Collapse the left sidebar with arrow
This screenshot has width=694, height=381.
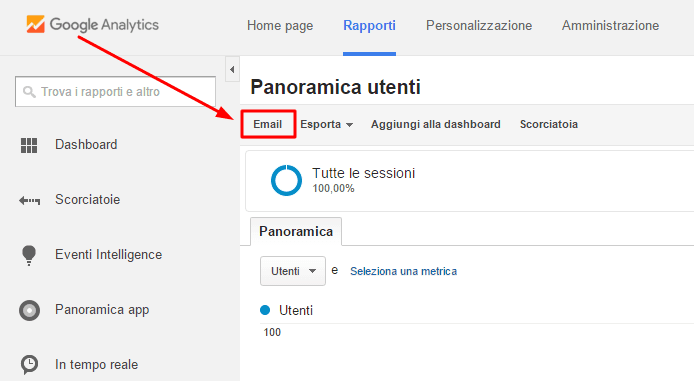(x=232, y=69)
